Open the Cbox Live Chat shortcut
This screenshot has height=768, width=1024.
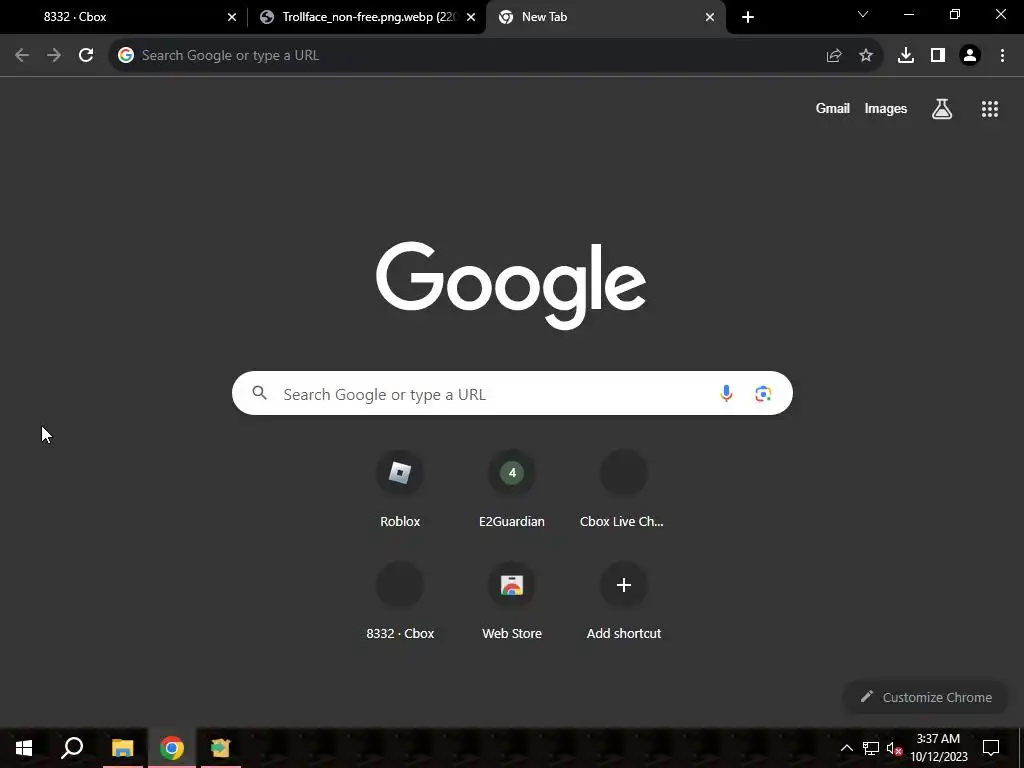tap(624, 488)
